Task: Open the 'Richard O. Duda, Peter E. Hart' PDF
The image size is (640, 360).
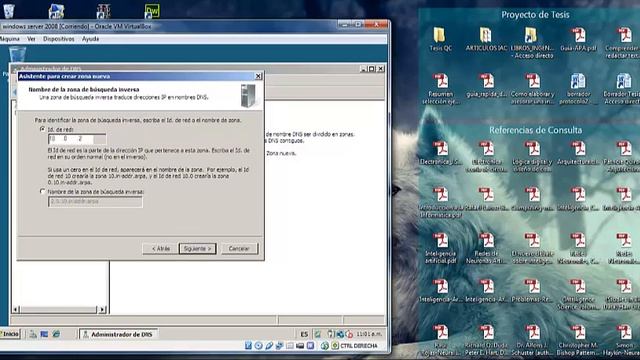Action: coord(487,340)
